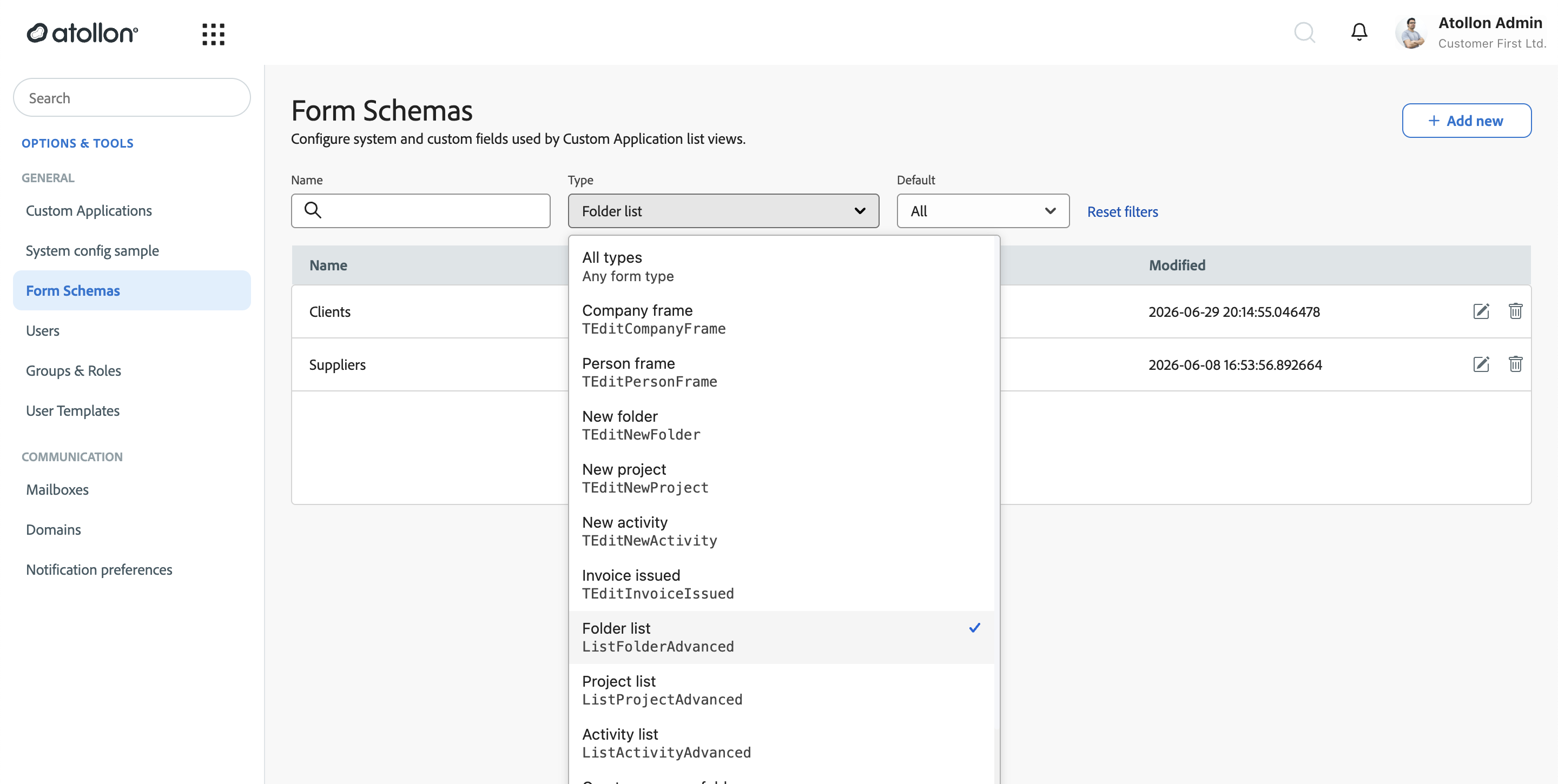Select New project type option
The width and height of the screenshot is (1558, 784).
click(x=781, y=478)
